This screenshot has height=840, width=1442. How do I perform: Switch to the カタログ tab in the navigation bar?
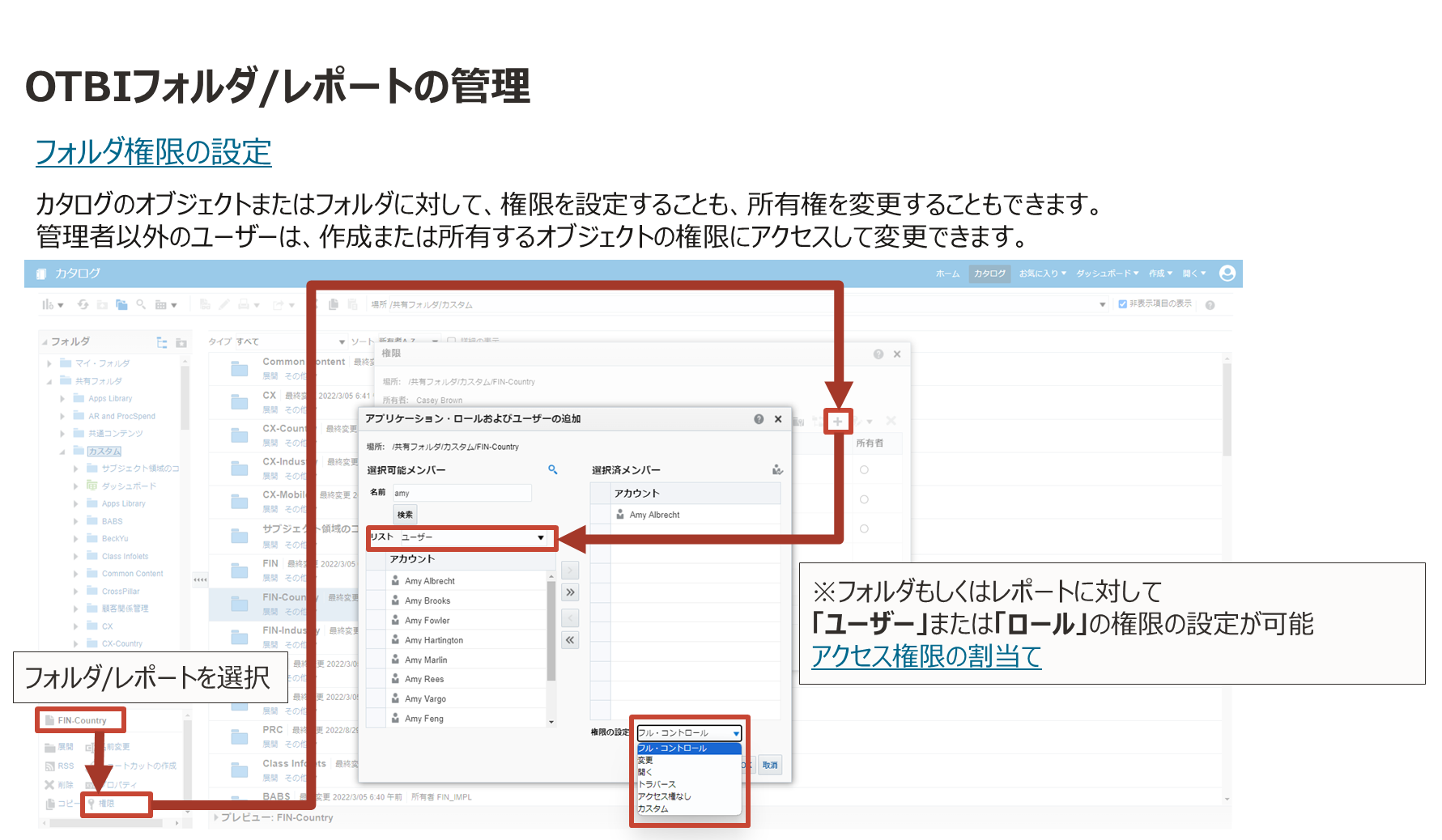tap(989, 274)
